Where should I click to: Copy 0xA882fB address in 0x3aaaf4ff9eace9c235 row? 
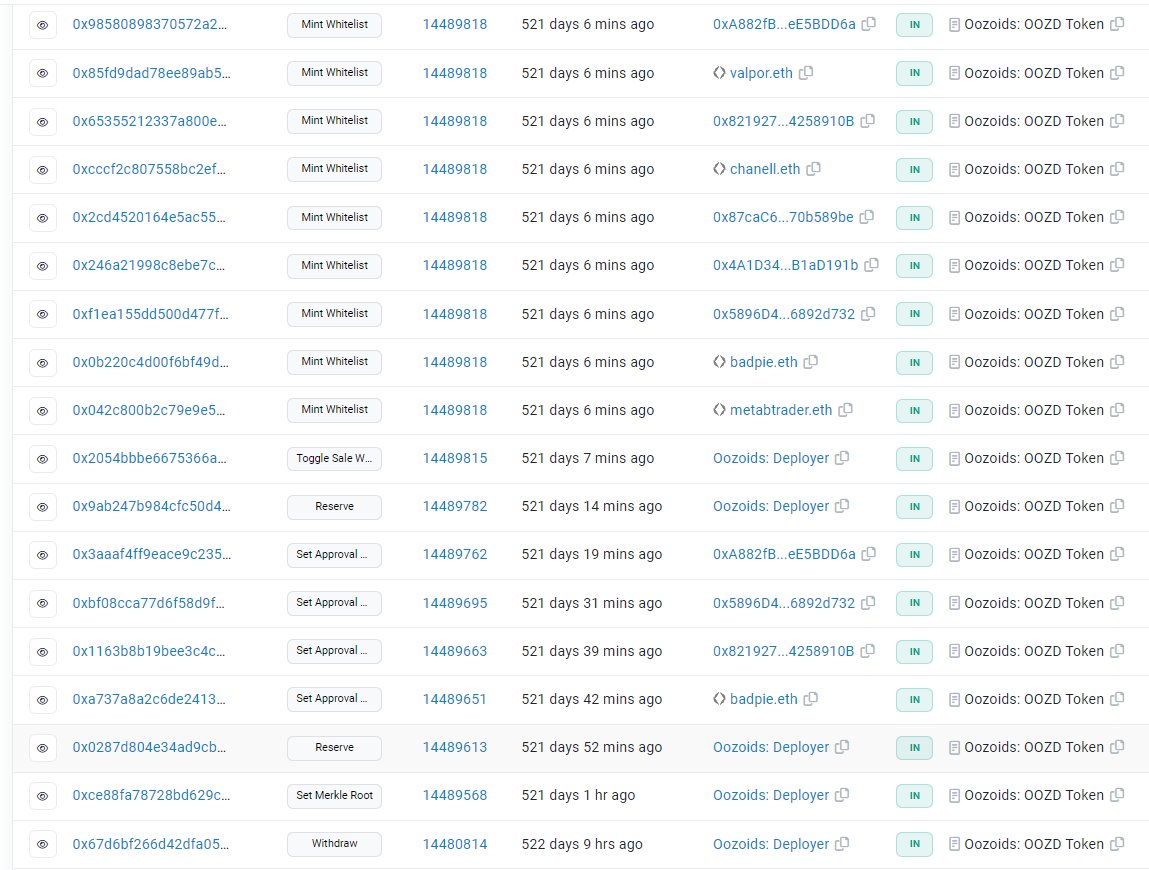tap(868, 554)
